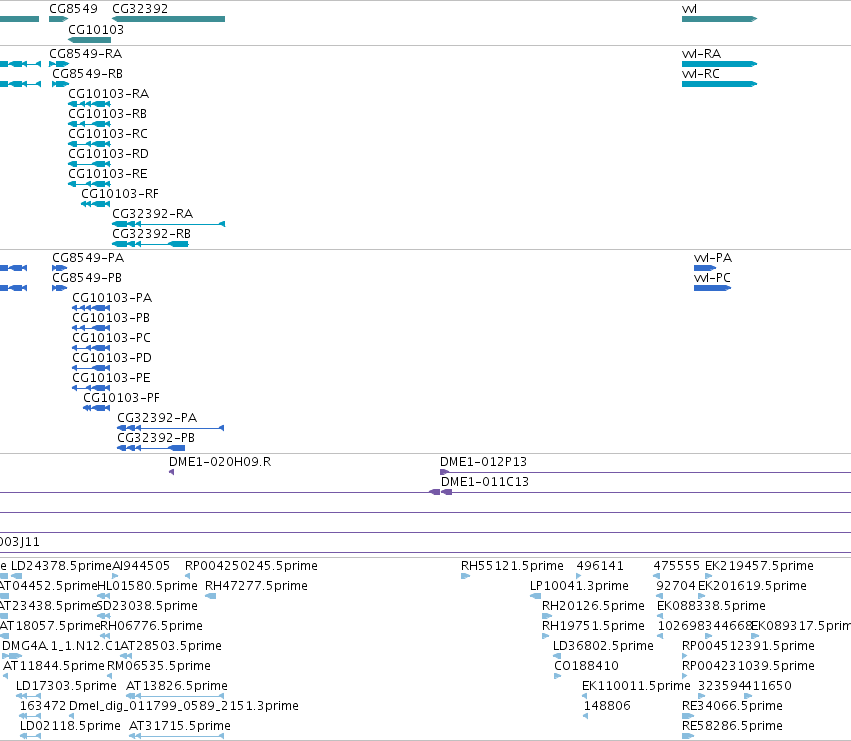Viewport: 851px width, 741px height.
Task: Open transcript CG10103-RF
Action: tap(120, 194)
